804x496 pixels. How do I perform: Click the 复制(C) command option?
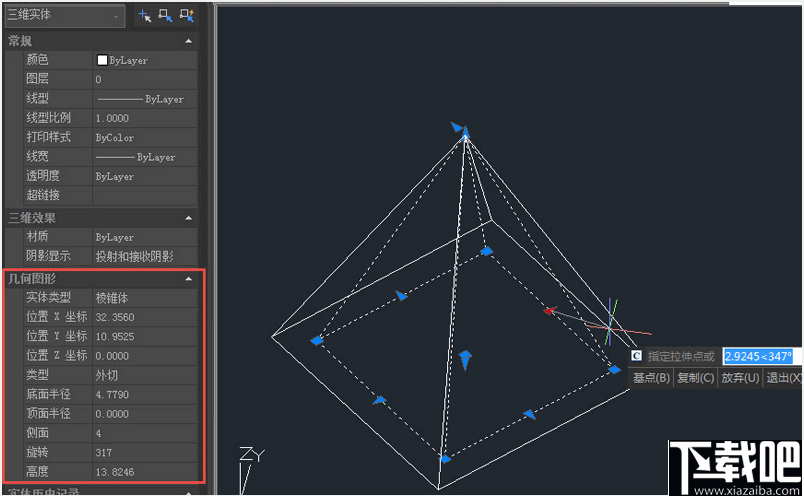[695, 378]
